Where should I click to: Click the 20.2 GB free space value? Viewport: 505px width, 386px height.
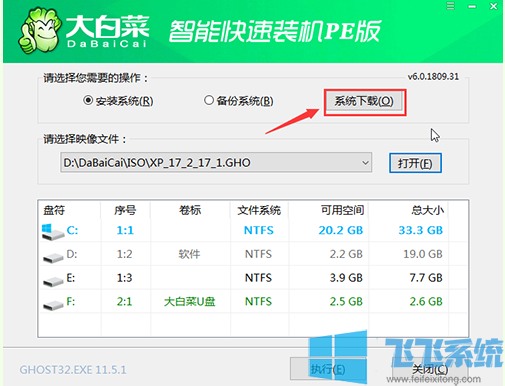[x=341, y=230]
